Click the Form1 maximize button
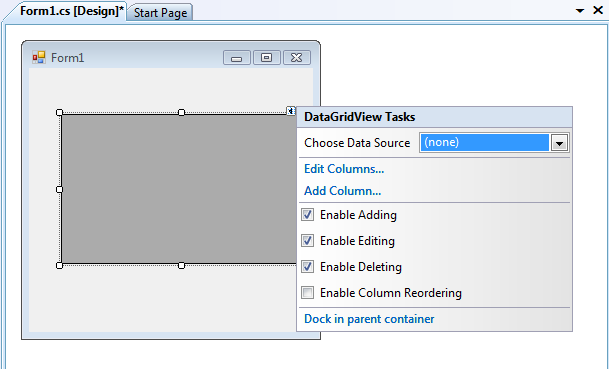The width and height of the screenshot is (609, 369). pos(266,58)
